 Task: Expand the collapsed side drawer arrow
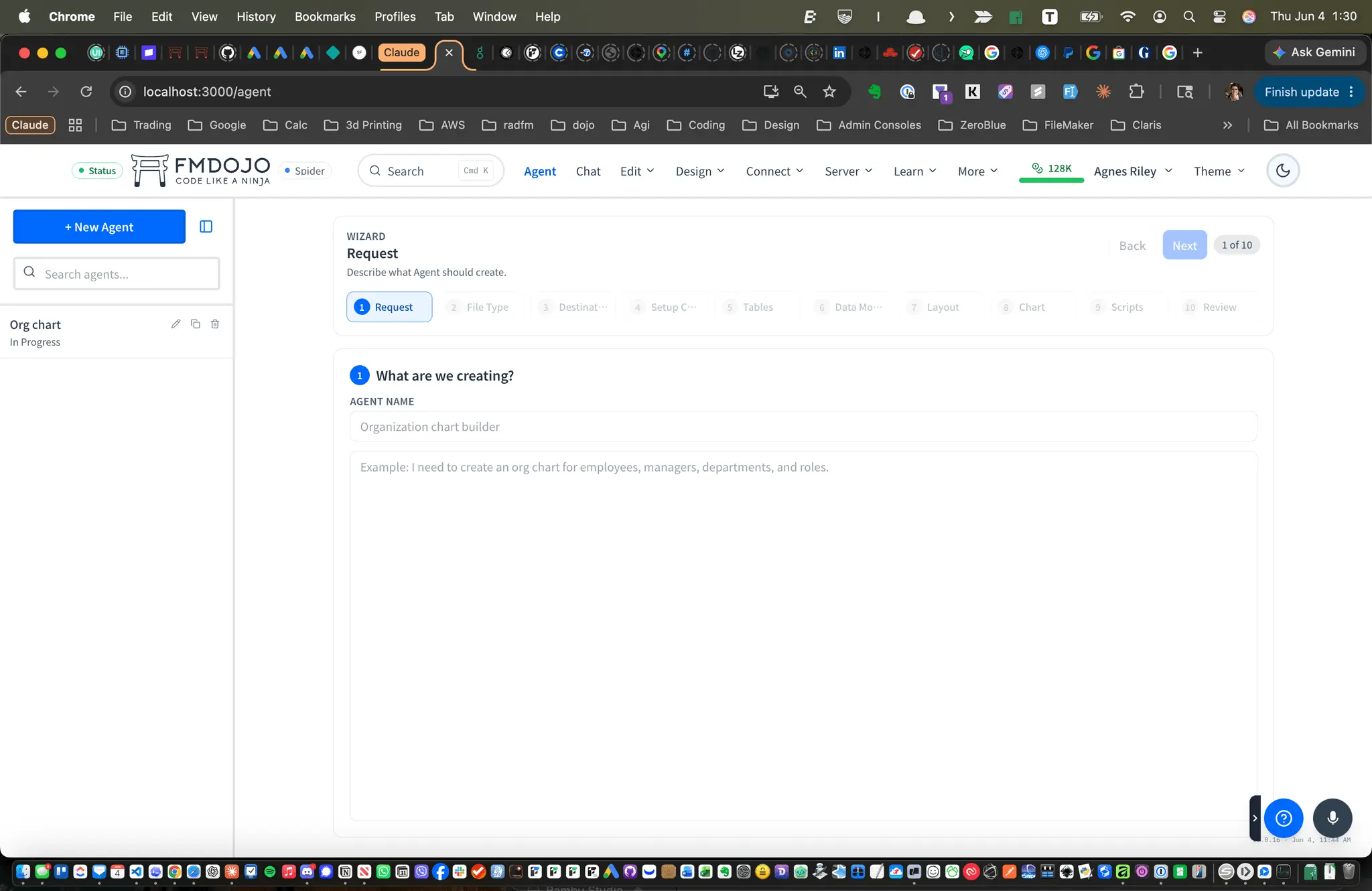pyautogui.click(x=1255, y=818)
